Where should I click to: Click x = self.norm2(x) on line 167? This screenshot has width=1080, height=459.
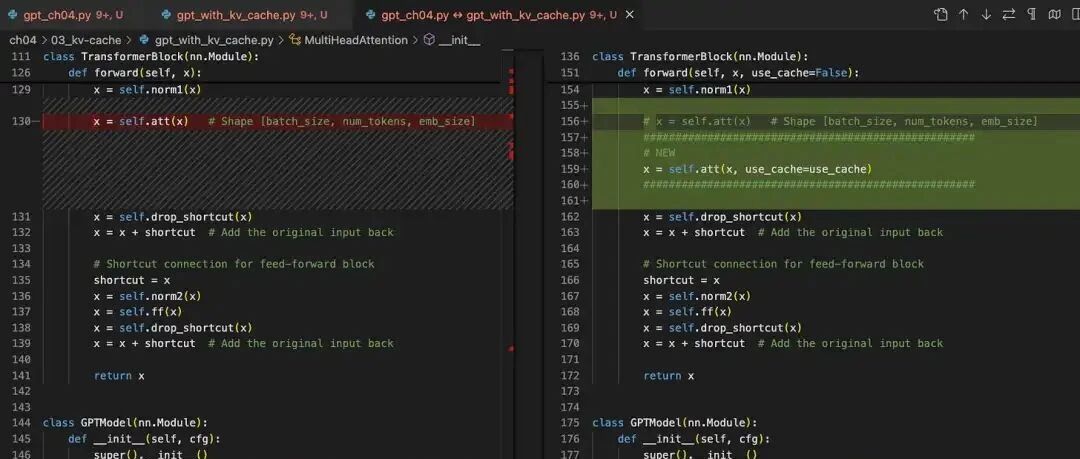pyautogui.click(x=697, y=296)
